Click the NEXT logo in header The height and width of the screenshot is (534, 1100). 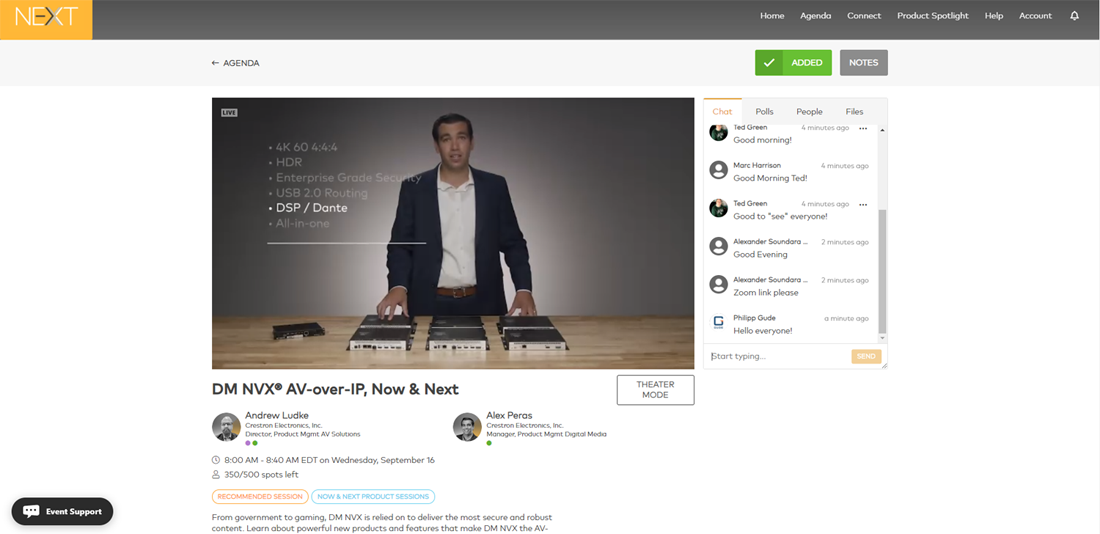point(46,17)
